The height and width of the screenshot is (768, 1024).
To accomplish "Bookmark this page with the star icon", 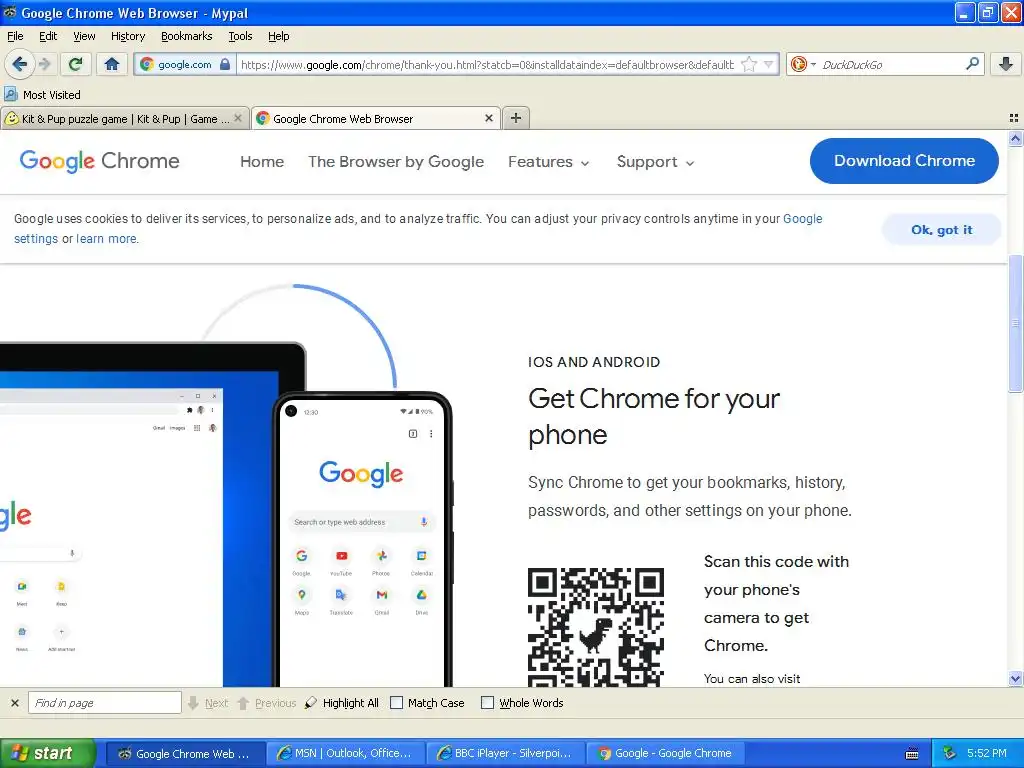I will 749,64.
